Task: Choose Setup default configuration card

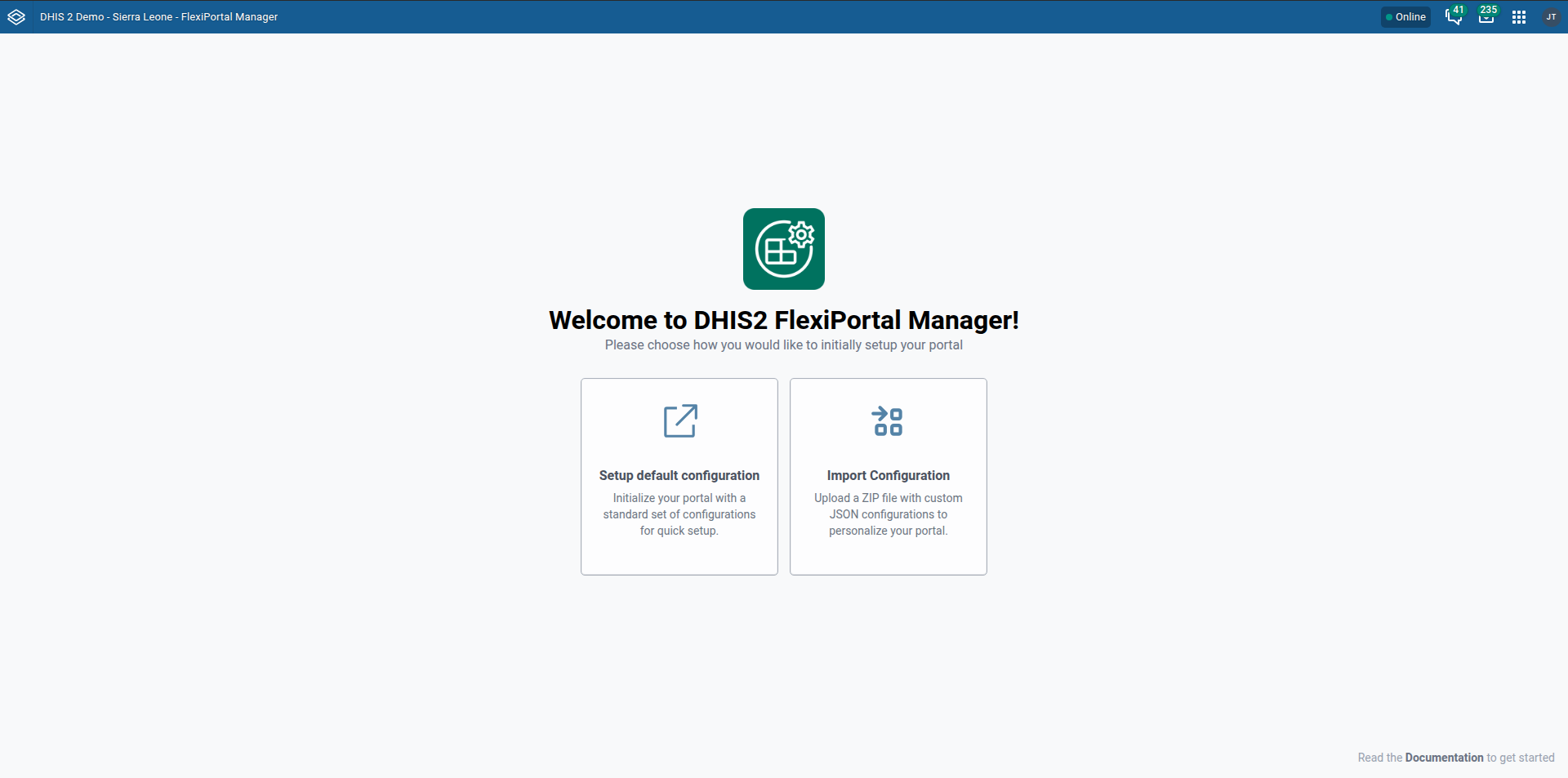Action: tap(679, 477)
